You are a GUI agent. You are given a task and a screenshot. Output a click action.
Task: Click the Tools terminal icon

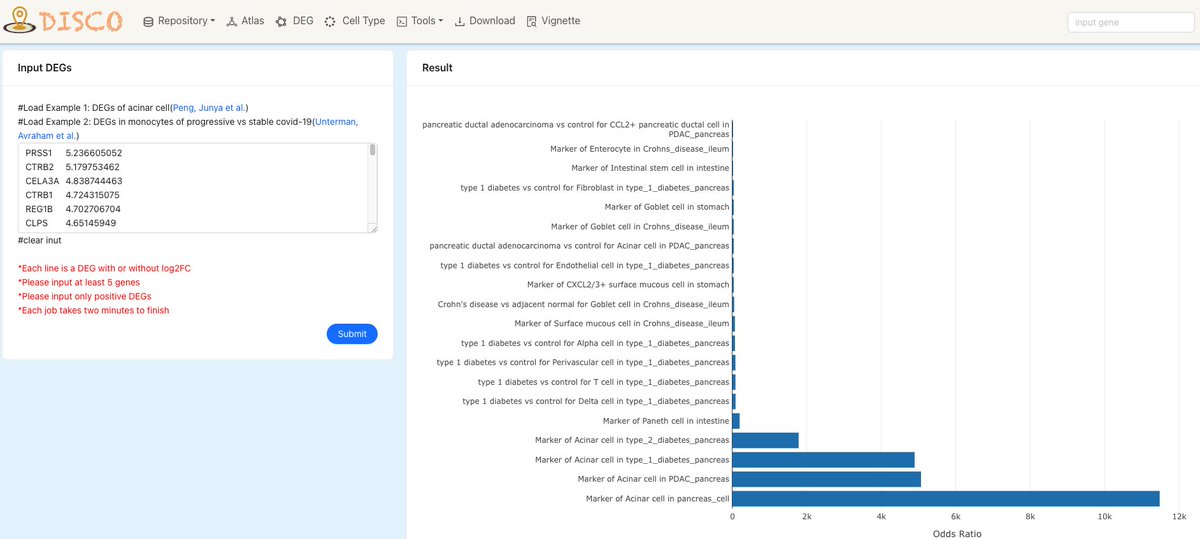(x=402, y=21)
